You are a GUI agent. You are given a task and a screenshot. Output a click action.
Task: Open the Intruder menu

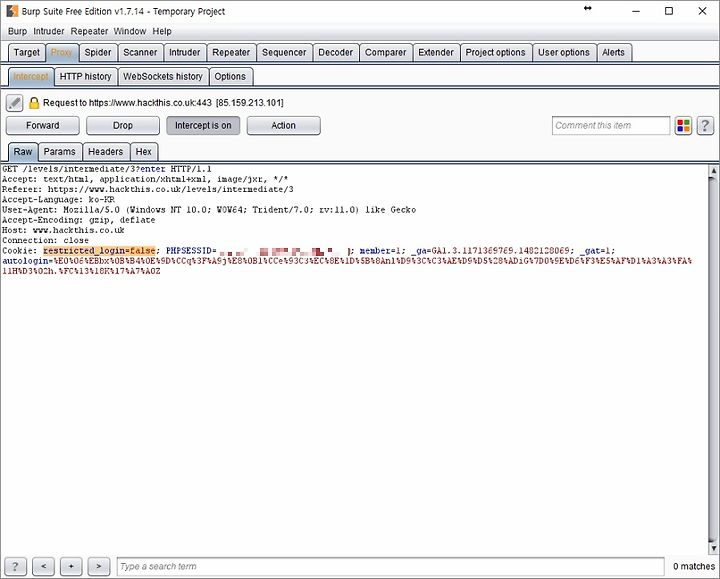[x=49, y=31]
